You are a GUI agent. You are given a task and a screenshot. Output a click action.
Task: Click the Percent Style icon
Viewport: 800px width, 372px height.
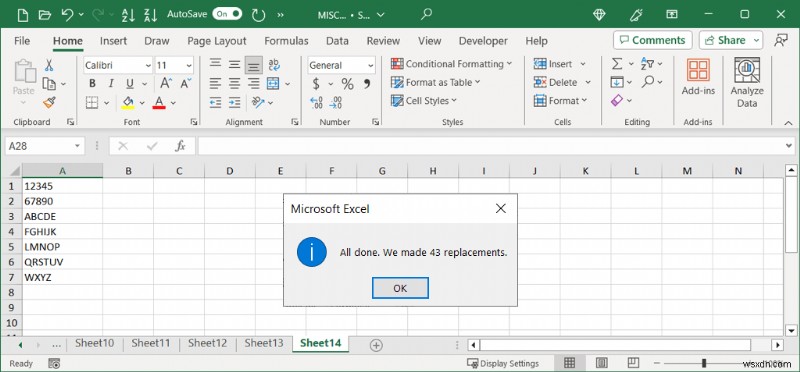[x=347, y=84]
